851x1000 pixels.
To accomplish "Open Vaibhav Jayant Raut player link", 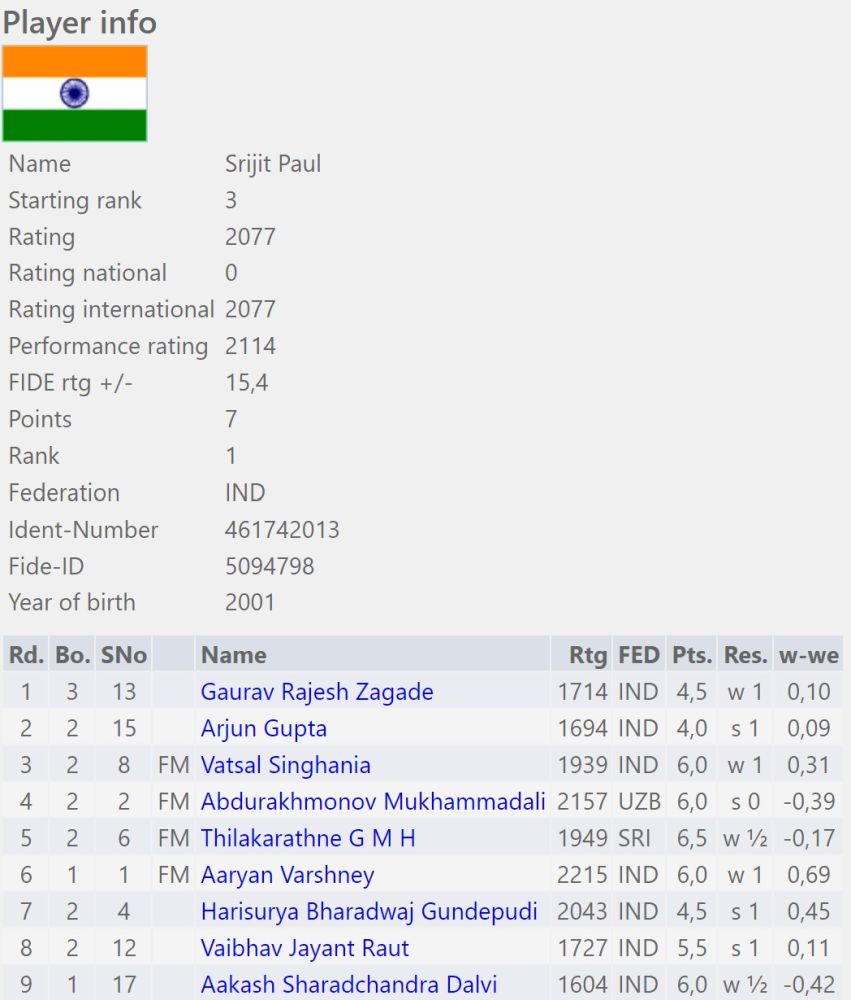I will (304, 948).
